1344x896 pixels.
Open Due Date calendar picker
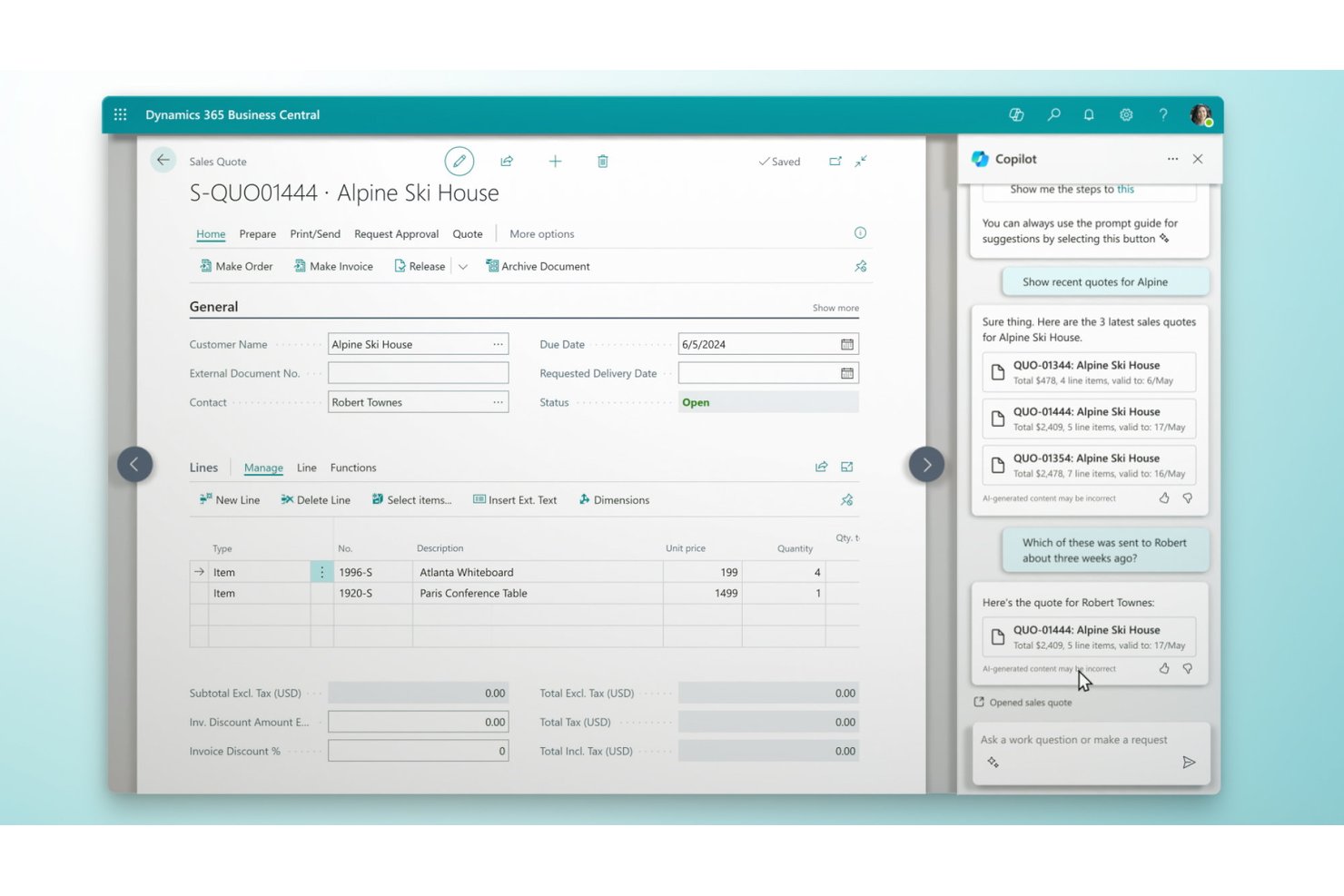847,344
